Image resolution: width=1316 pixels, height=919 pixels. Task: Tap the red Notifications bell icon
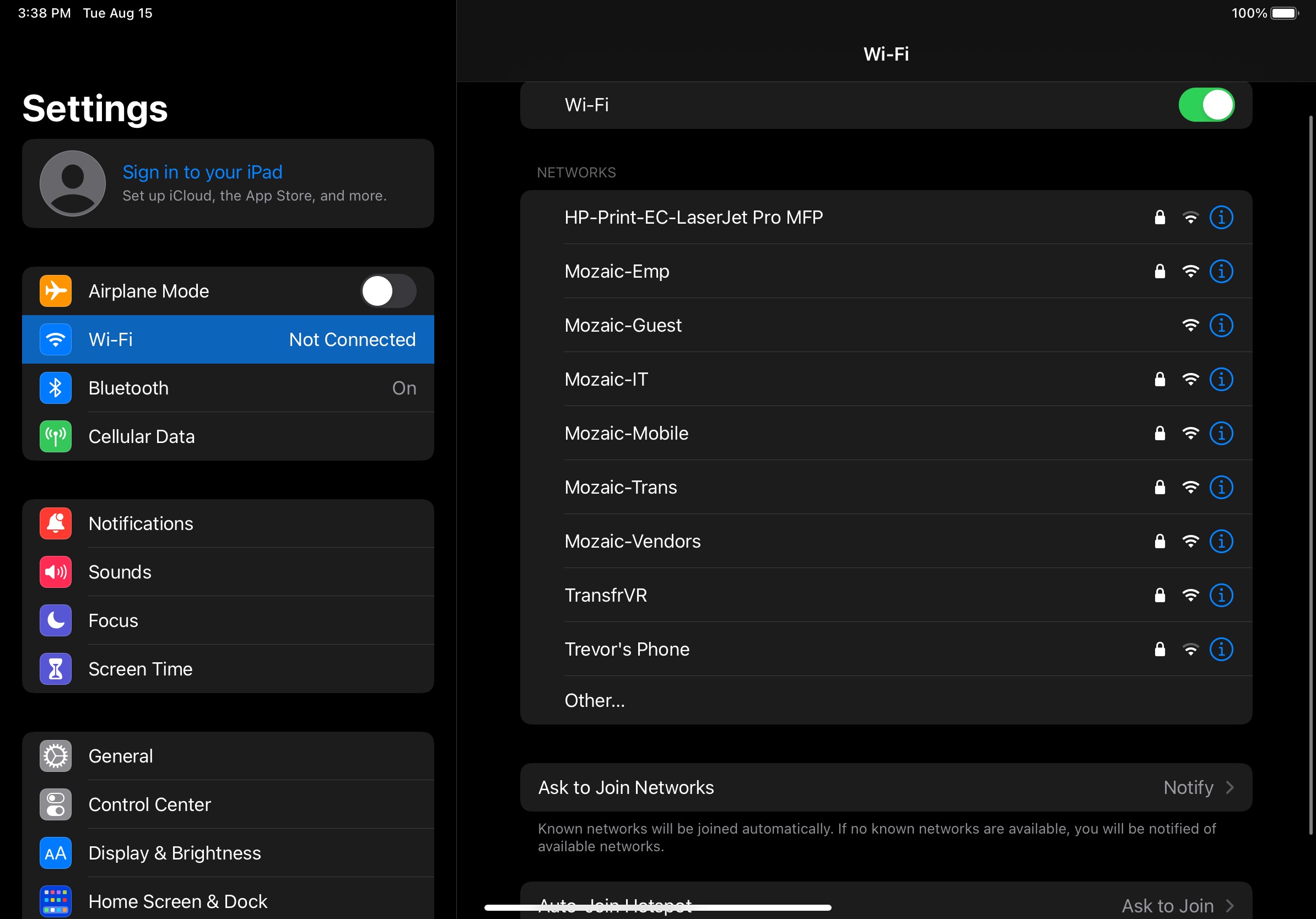coord(56,523)
